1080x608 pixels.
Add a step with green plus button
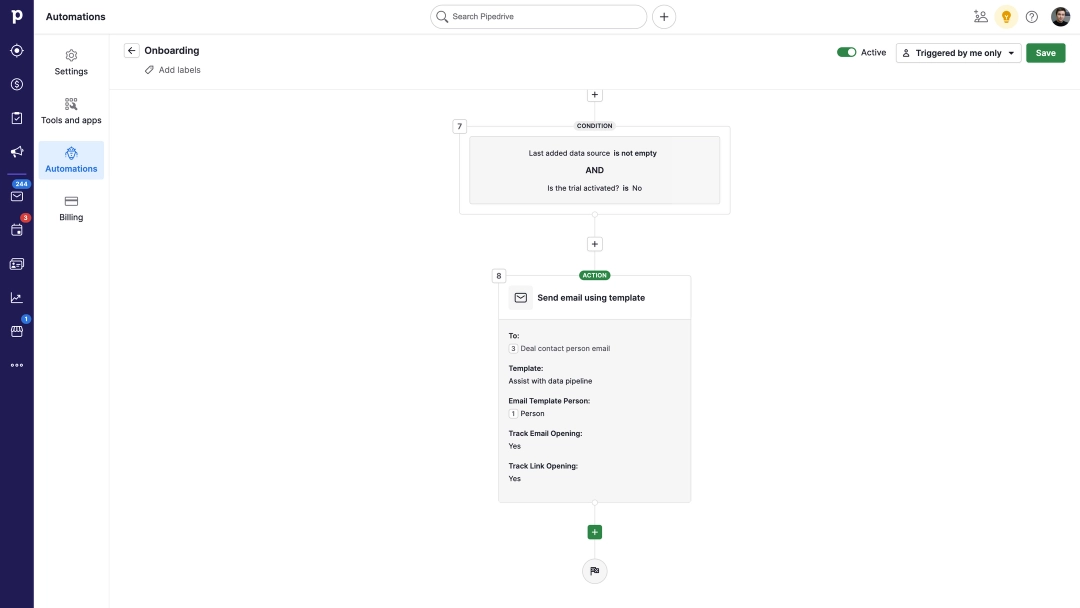coord(594,532)
